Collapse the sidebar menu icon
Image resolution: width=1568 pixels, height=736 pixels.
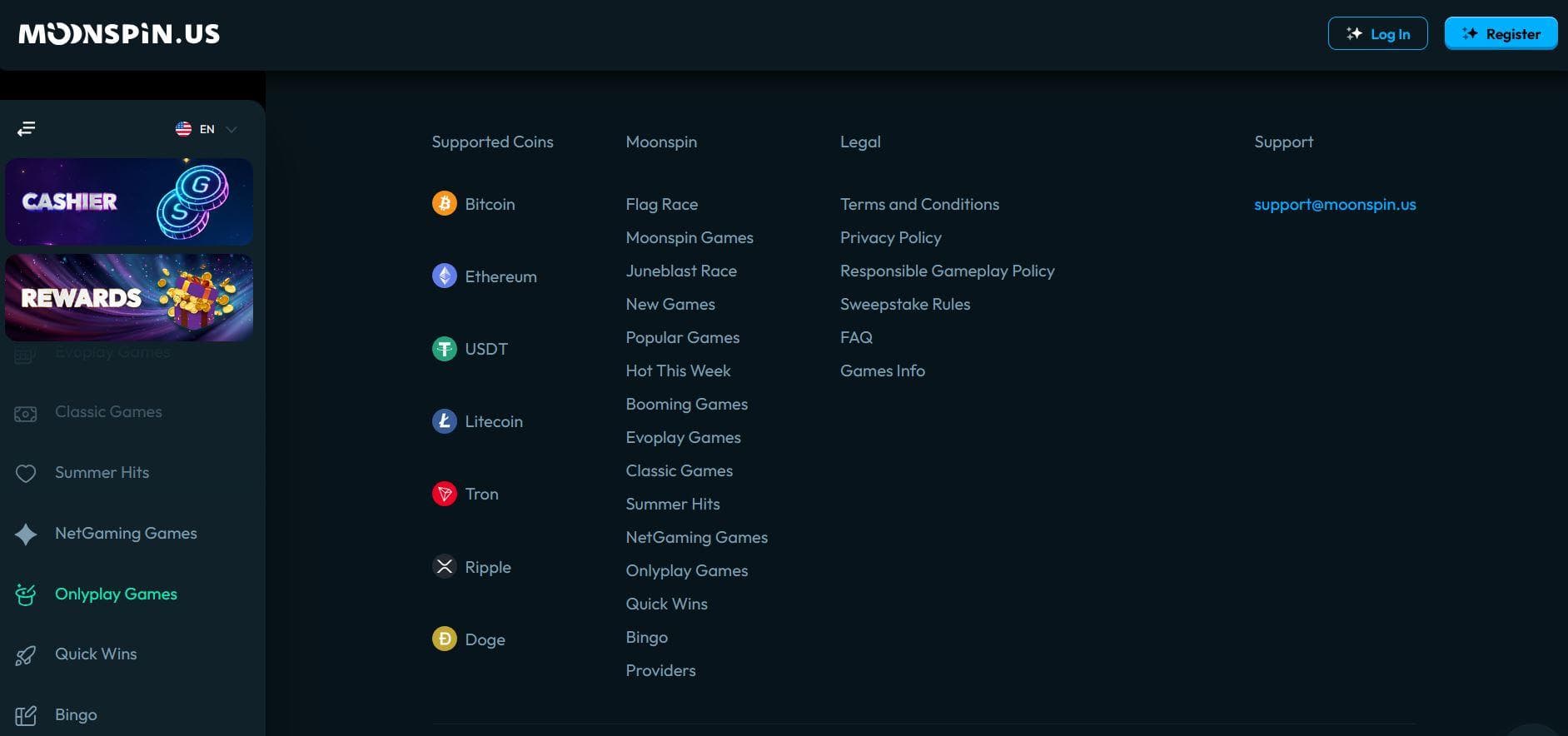coord(27,129)
